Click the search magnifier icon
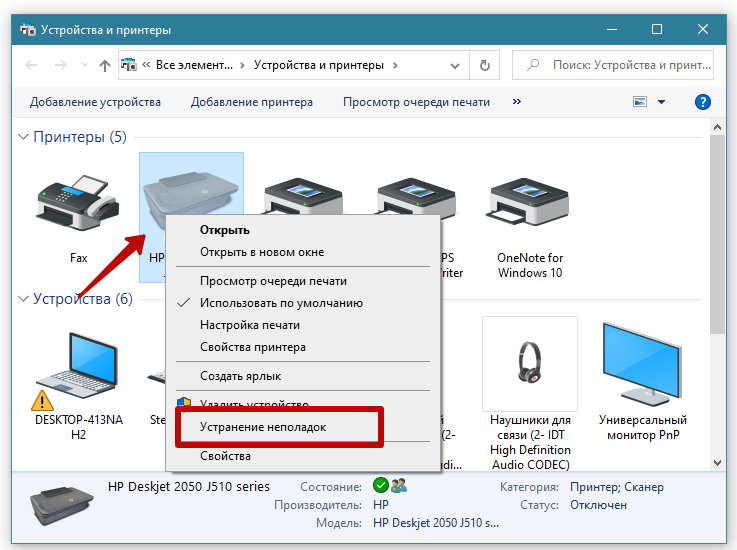This screenshot has height=550, width=737. pyautogui.click(x=533, y=65)
